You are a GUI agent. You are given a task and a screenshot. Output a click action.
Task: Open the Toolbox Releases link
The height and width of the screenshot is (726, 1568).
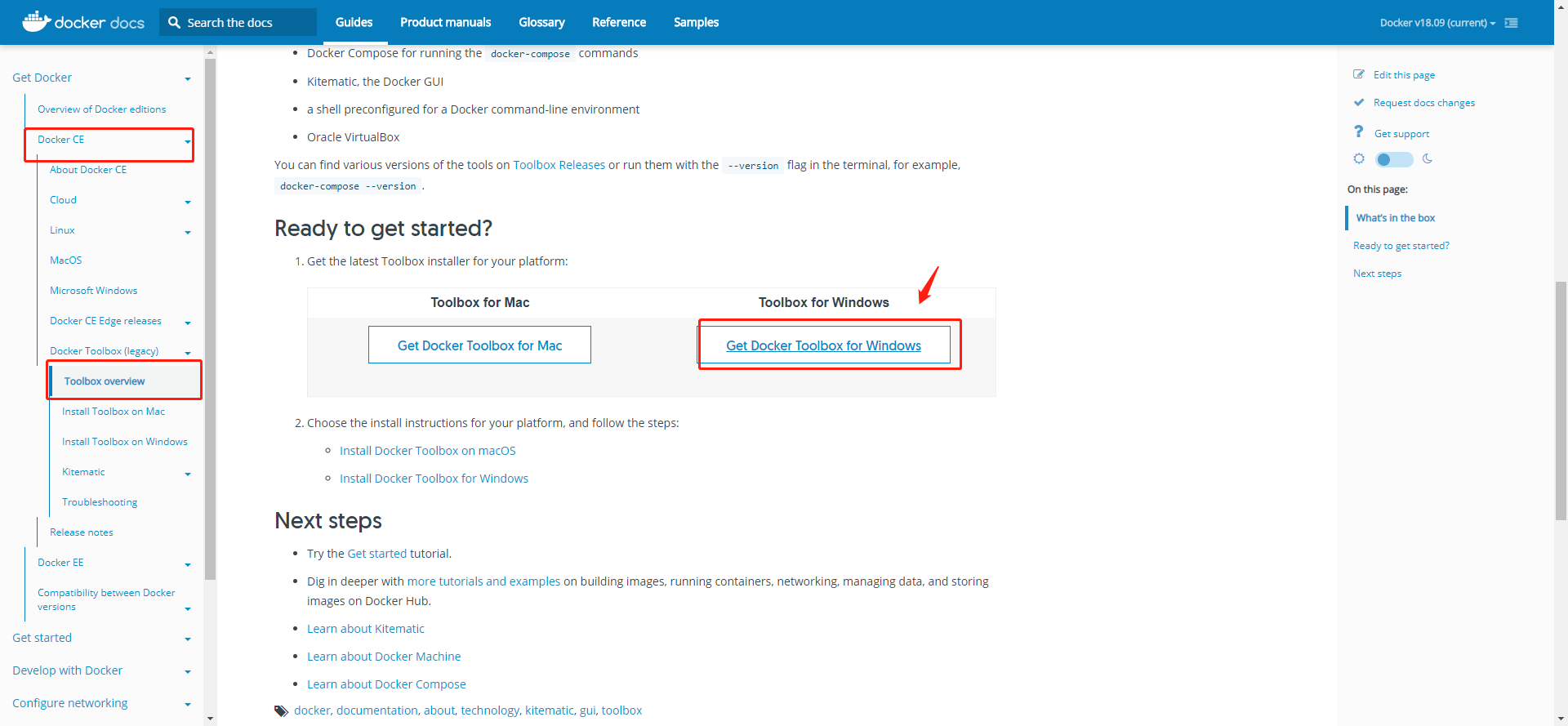tap(559, 165)
